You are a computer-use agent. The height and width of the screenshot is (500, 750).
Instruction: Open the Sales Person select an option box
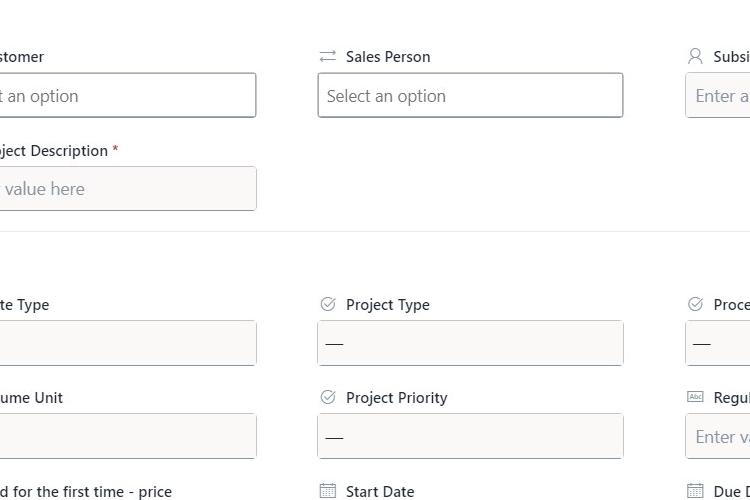(x=470, y=95)
